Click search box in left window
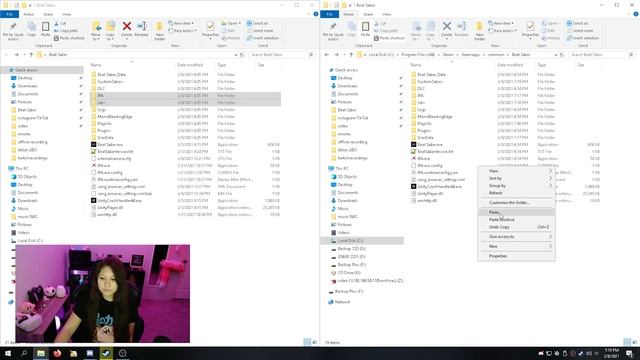The height and width of the screenshot is (360, 640). pyautogui.click(x=282, y=54)
